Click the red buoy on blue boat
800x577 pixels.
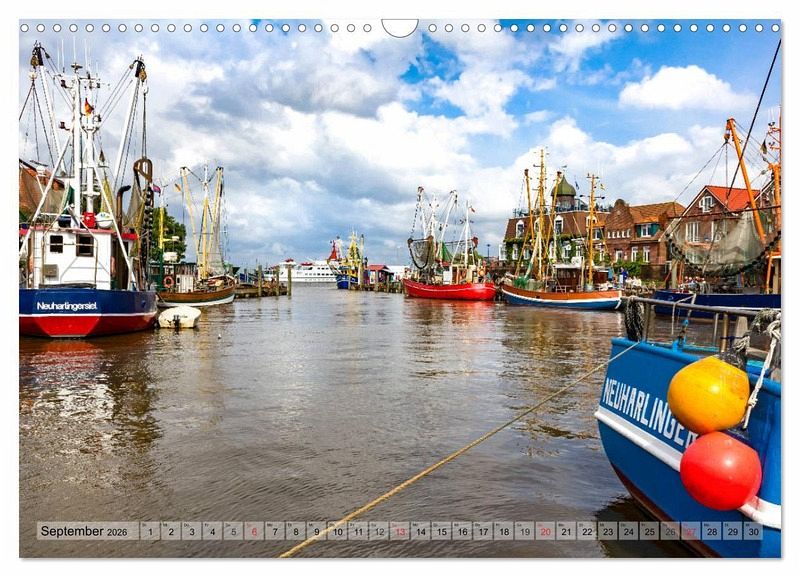coord(720,471)
